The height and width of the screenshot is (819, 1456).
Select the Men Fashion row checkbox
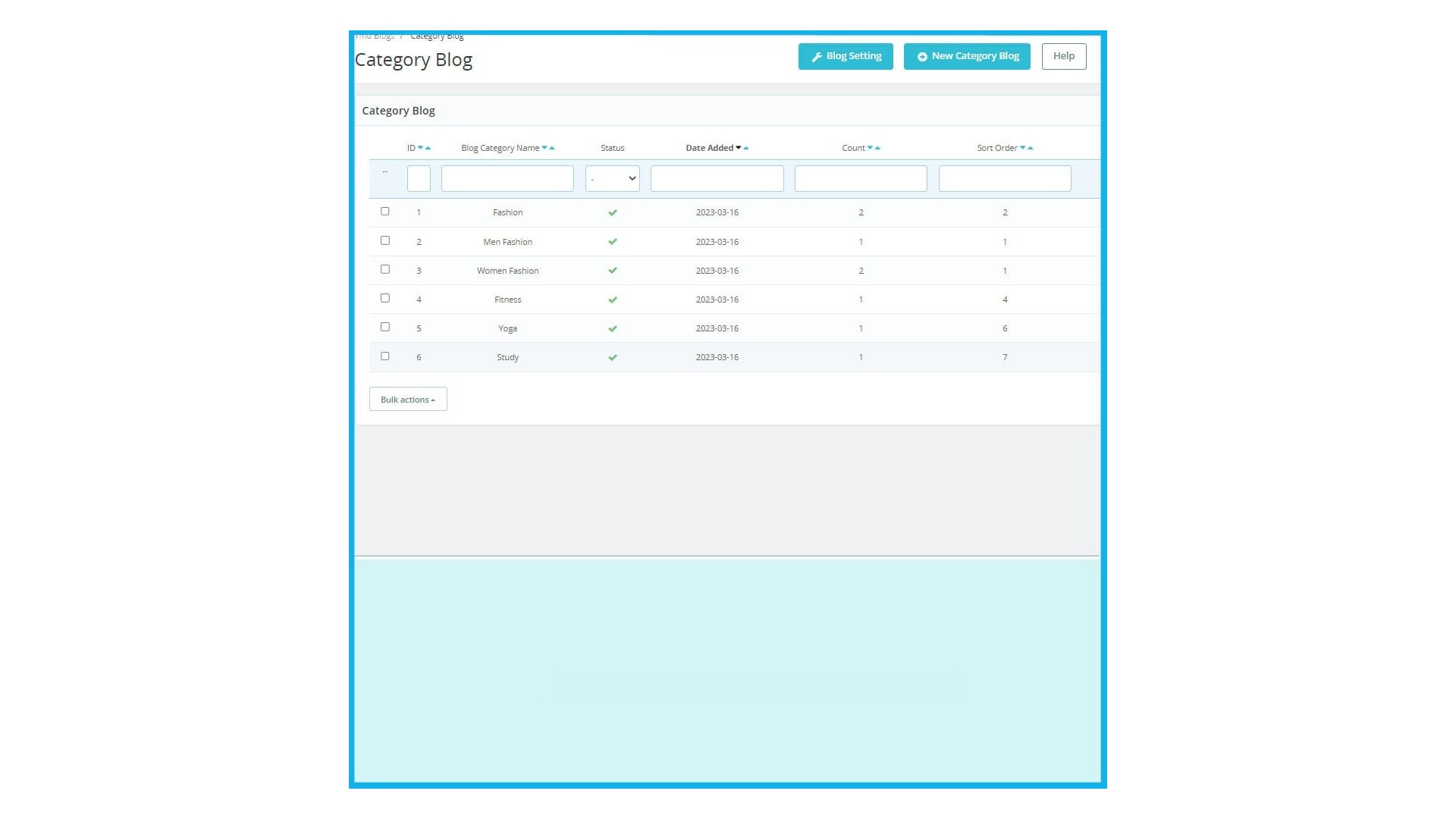[385, 240]
